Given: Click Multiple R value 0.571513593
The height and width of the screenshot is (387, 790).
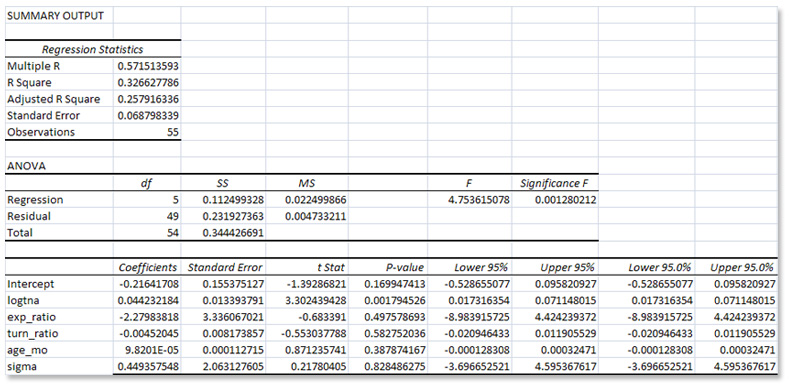Looking at the screenshot, I should (x=147, y=66).
